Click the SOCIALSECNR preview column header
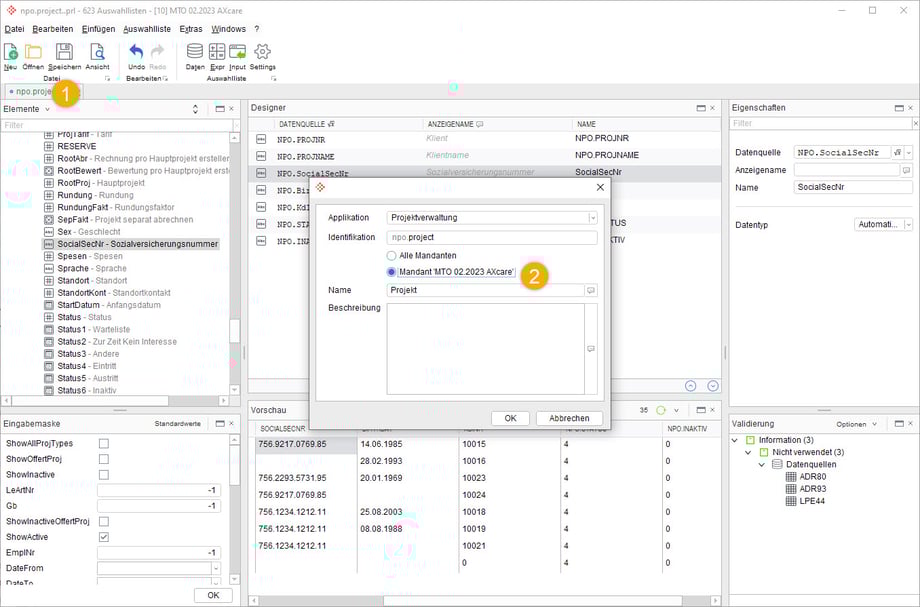Image resolution: width=920 pixels, height=607 pixels. pyautogui.click(x=283, y=429)
